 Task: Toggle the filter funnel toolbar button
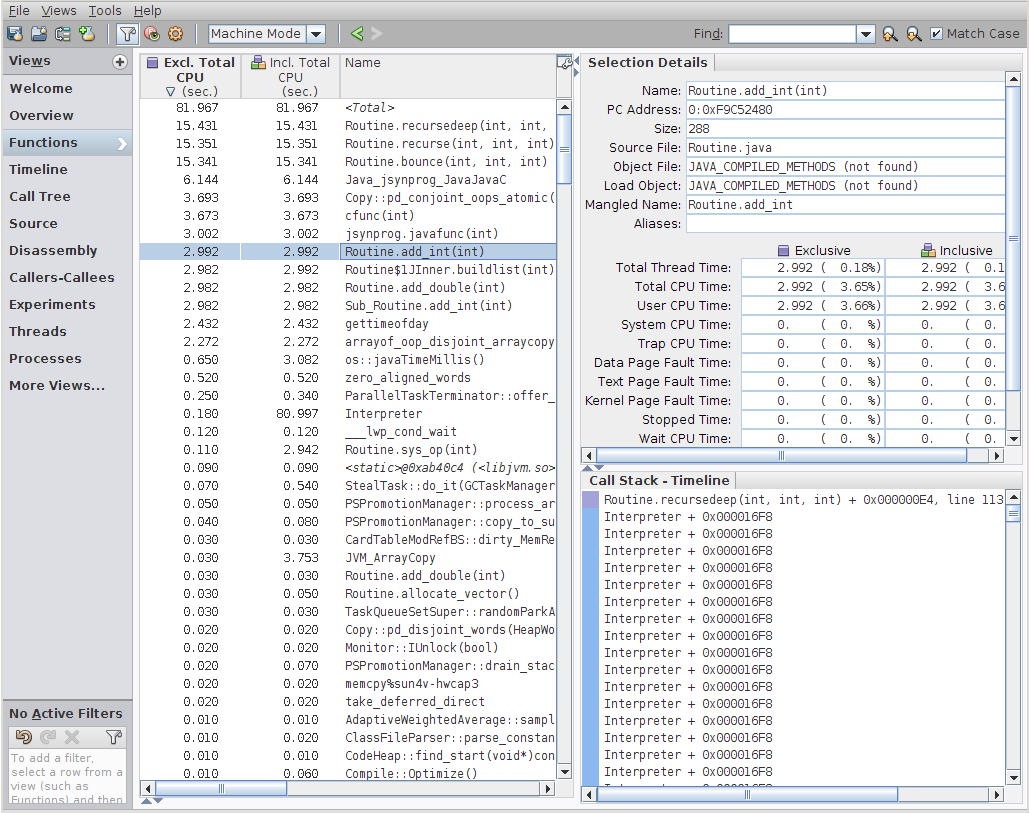[127, 33]
